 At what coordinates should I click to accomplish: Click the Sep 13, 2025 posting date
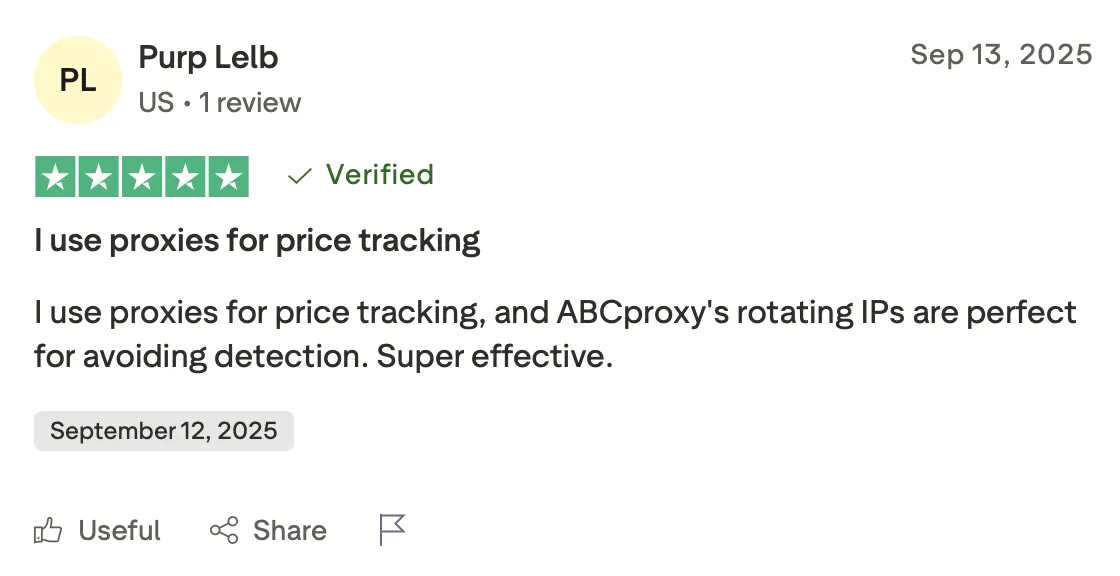click(1002, 54)
